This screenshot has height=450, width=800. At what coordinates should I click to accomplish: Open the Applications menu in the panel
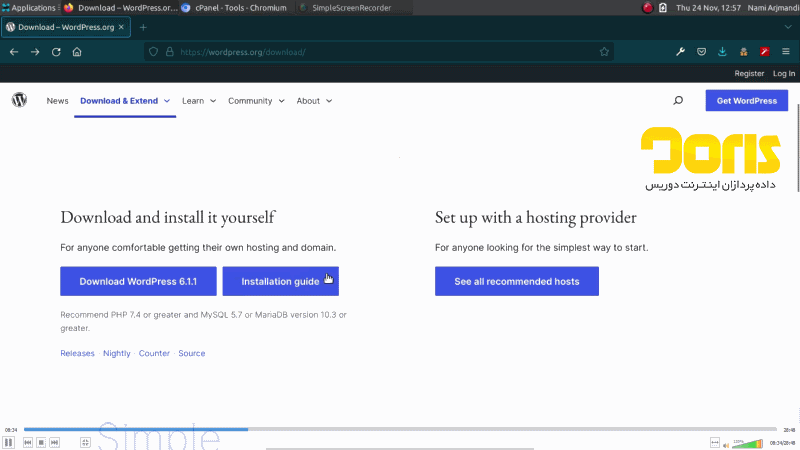click(29, 8)
